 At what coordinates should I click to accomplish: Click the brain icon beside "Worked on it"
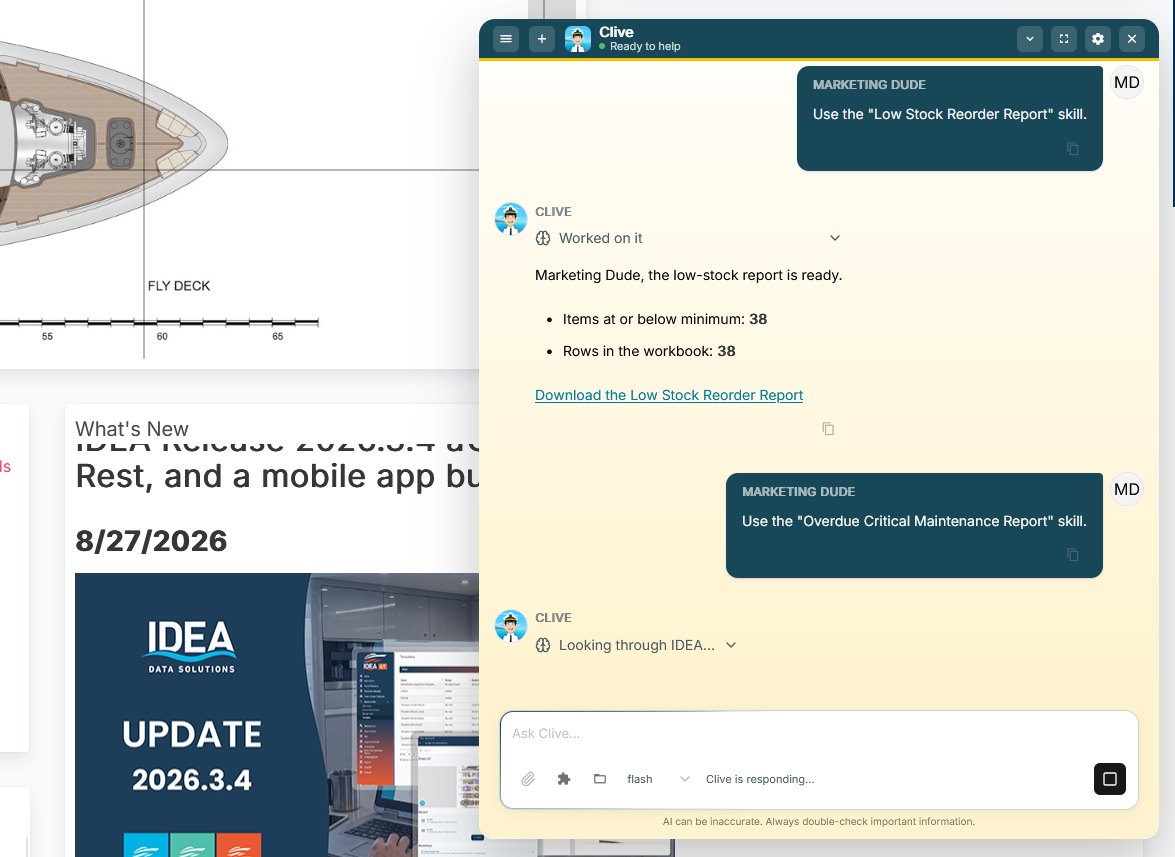pyautogui.click(x=543, y=238)
